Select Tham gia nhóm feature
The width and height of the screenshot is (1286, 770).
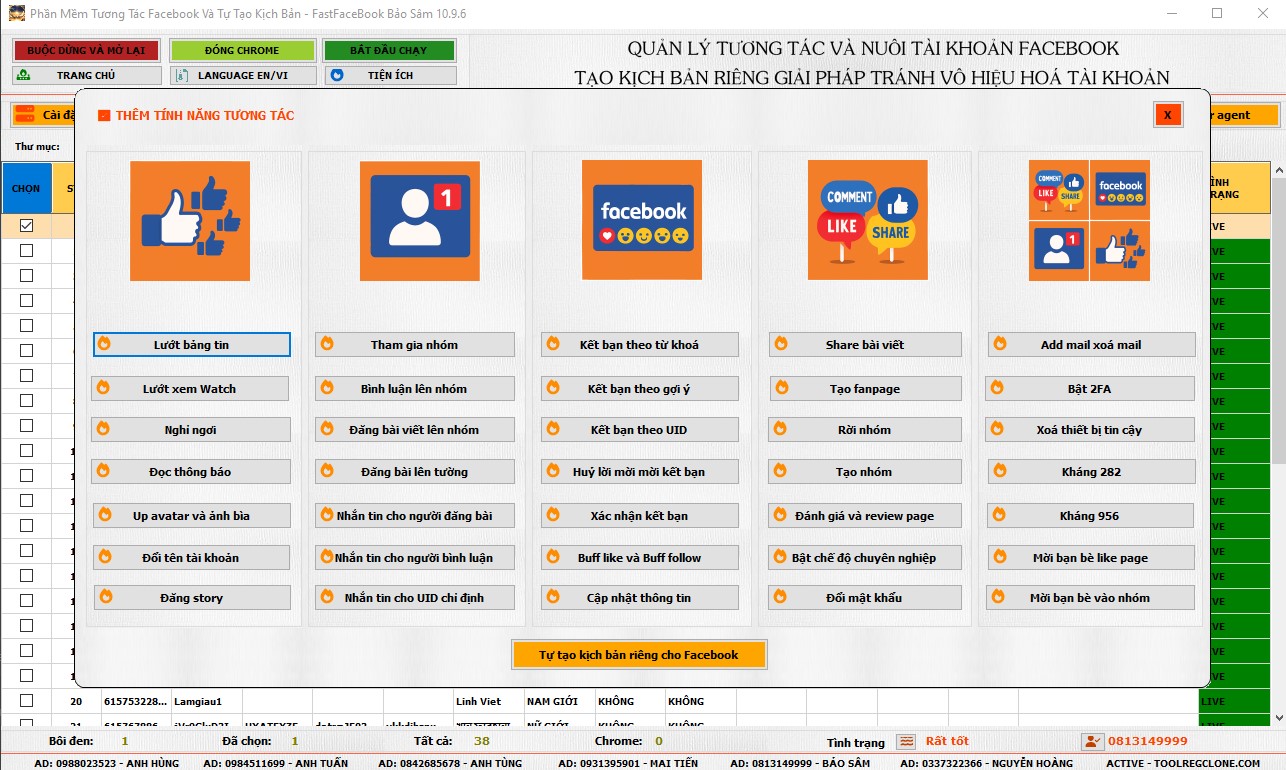(x=415, y=345)
